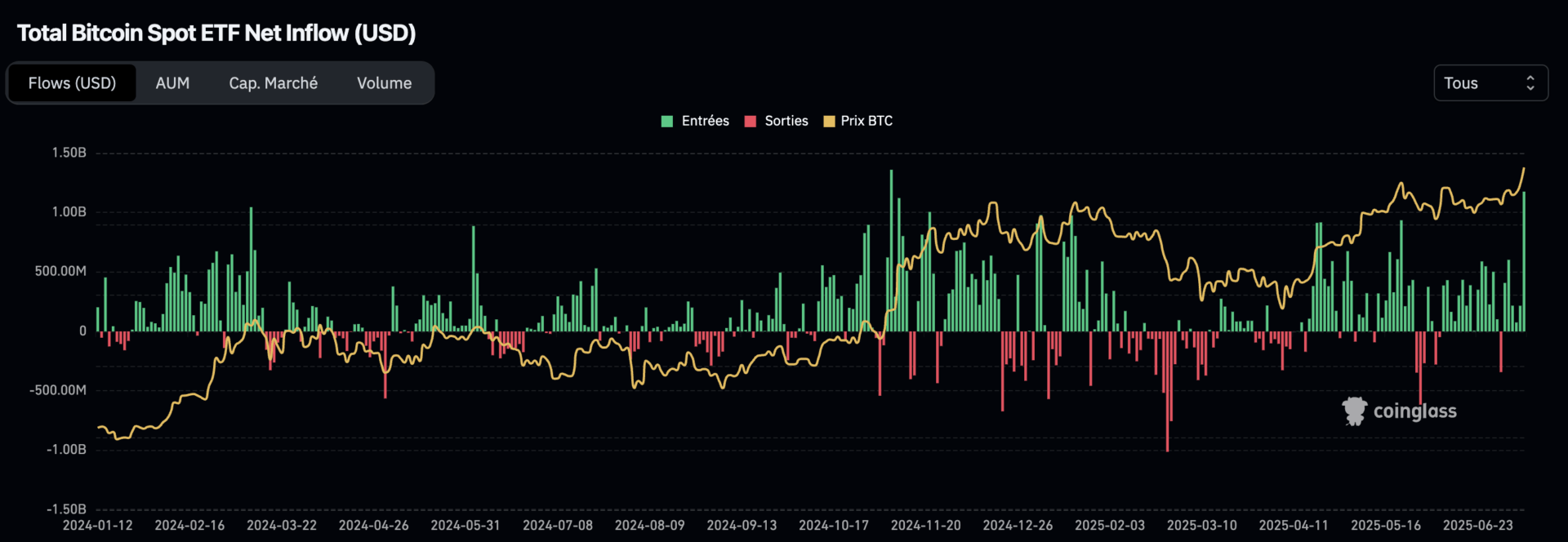Select the Cap. Marché tab
Image resolution: width=1568 pixels, height=542 pixels.
(x=273, y=83)
